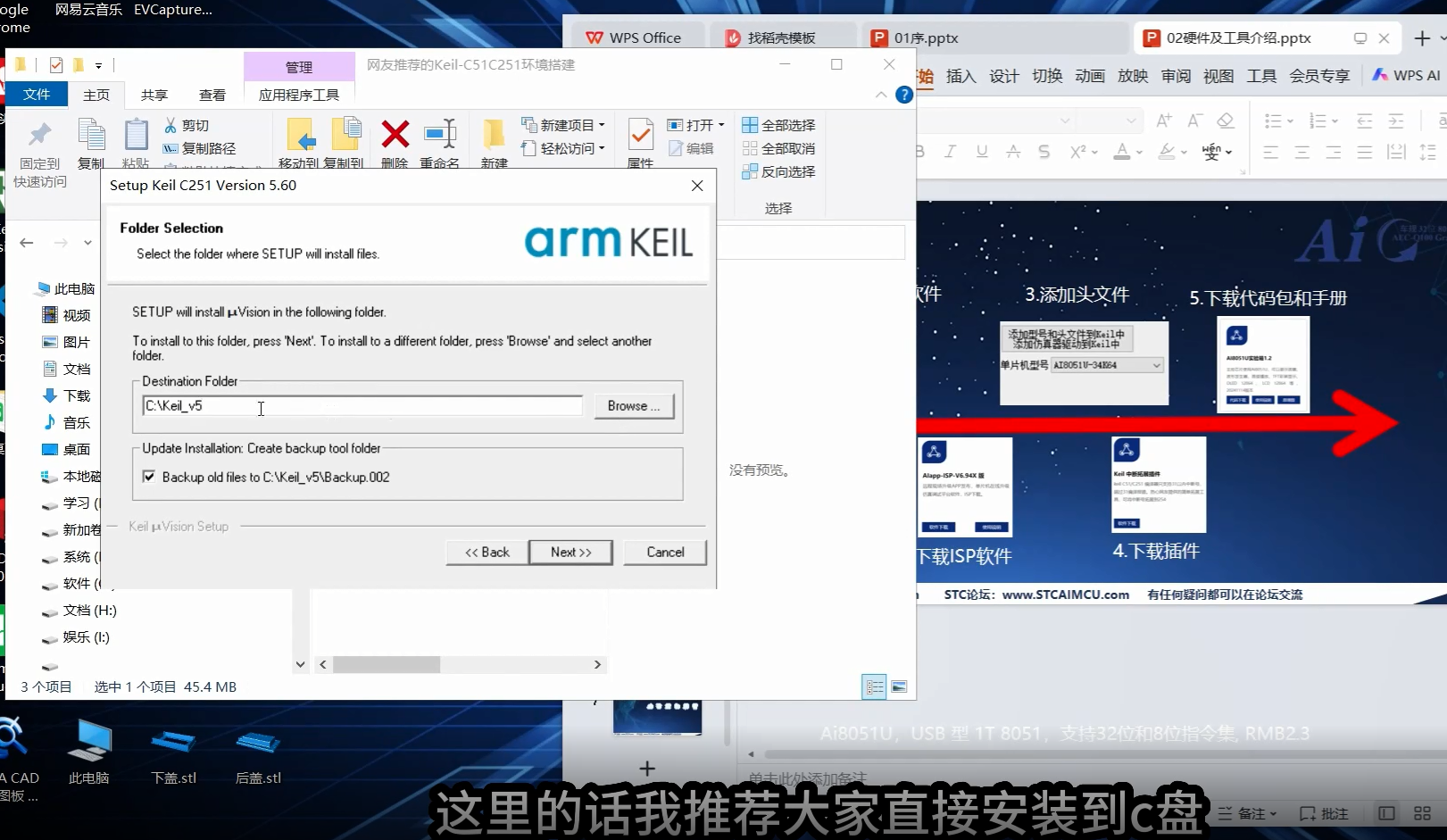Image resolution: width=1447 pixels, height=840 pixels.
Task: Select 图片 in navigation tree
Action: pyautogui.click(x=67, y=342)
